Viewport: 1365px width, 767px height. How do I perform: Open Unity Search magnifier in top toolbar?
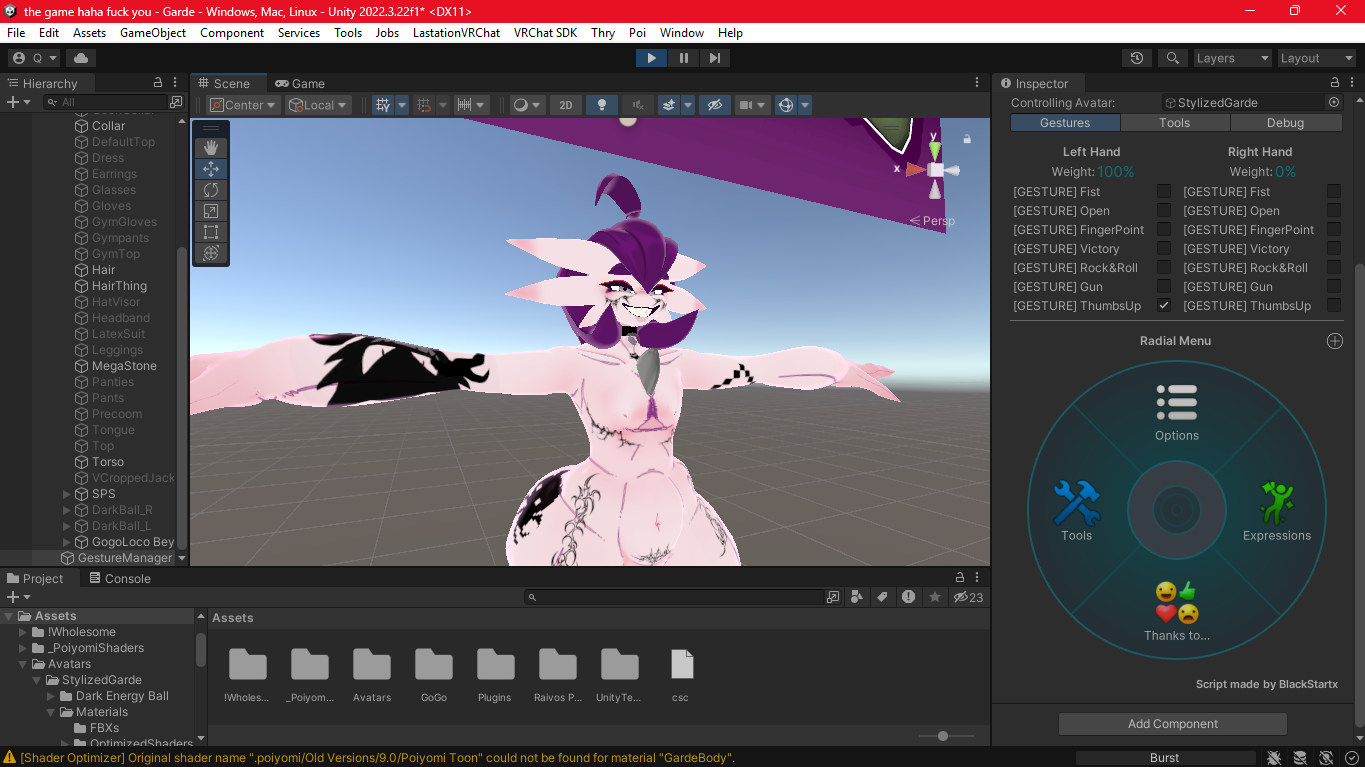point(1173,58)
